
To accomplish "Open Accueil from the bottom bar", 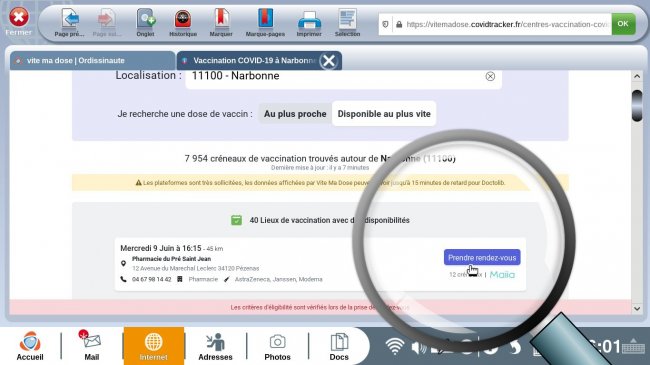I will click(x=30, y=346).
